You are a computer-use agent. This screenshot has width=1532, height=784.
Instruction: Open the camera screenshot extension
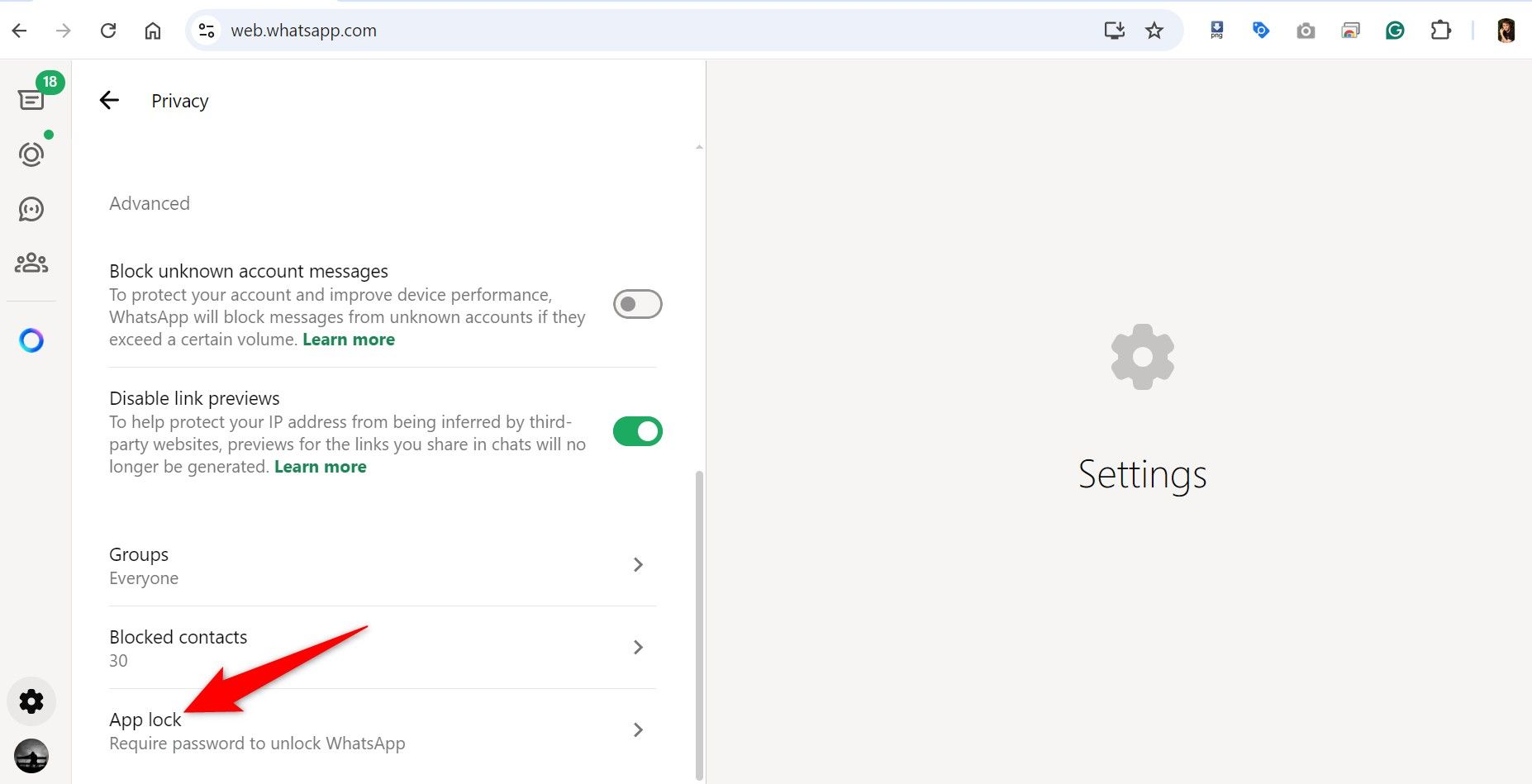(1306, 31)
